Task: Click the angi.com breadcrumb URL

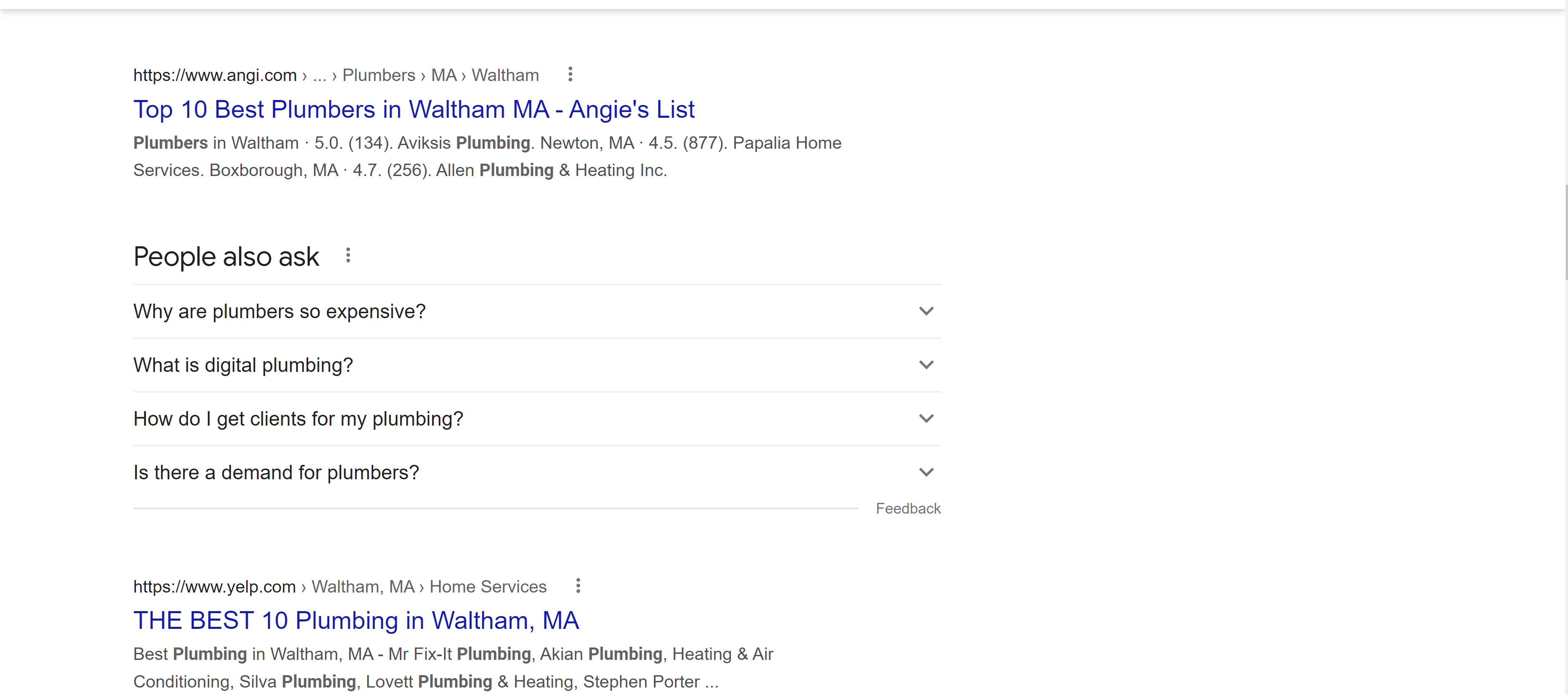Action: [x=336, y=75]
